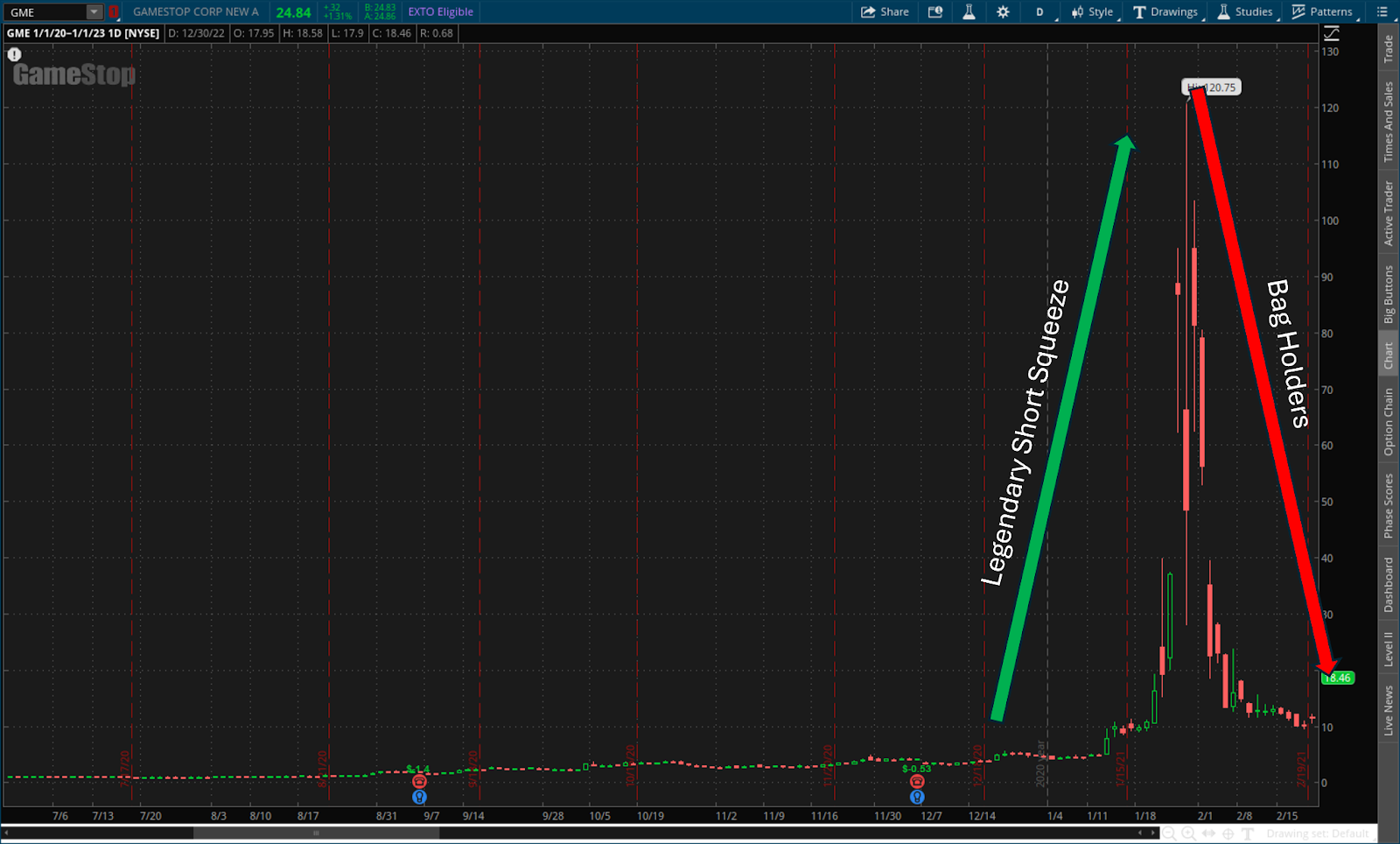Switch to the Option Chain side tab

pos(1389,422)
